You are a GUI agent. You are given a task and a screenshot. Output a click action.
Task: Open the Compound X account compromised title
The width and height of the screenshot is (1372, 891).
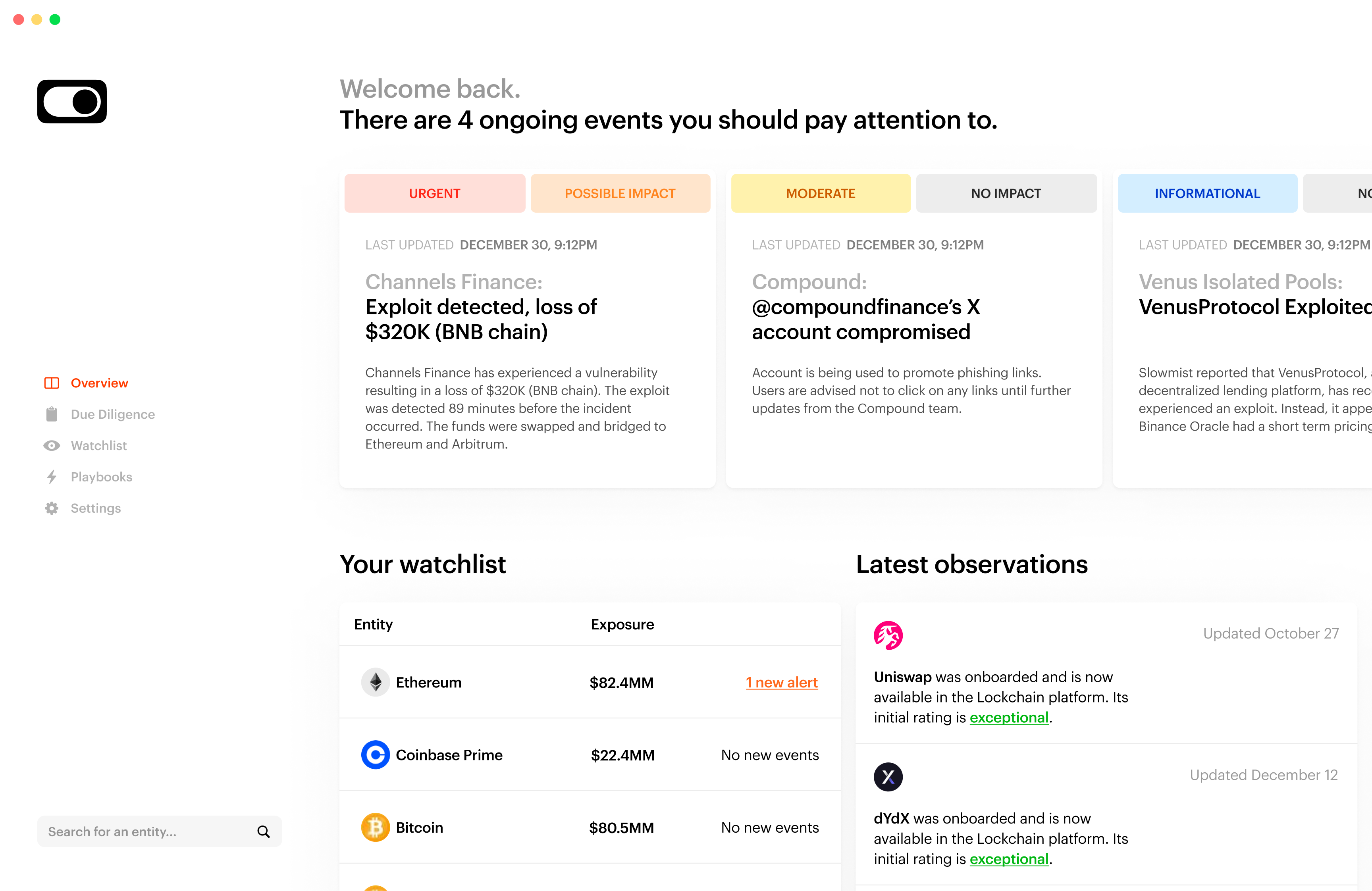[x=866, y=319]
